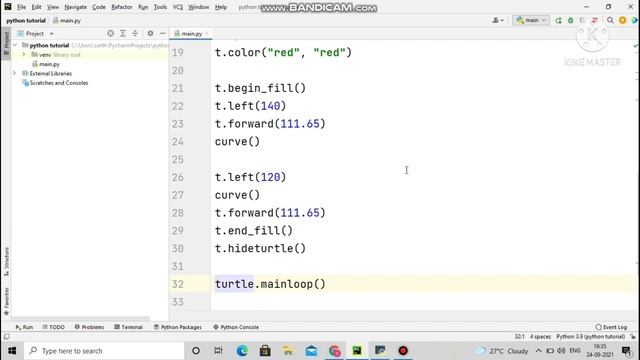This screenshot has width=640, height=360.
Task: Open the File menu
Action: point(21,7)
